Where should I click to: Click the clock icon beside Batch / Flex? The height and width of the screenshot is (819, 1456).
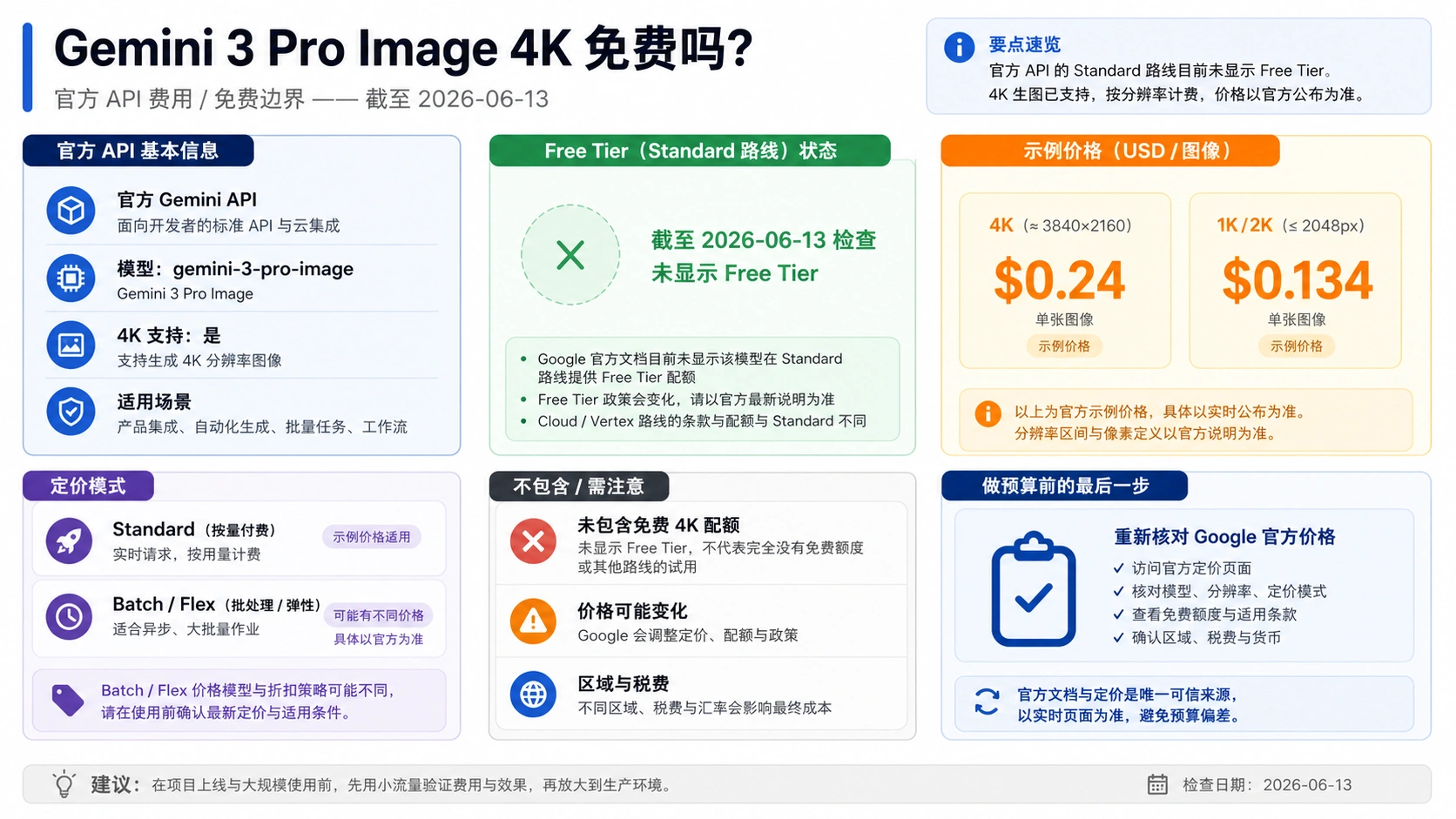[x=70, y=616]
